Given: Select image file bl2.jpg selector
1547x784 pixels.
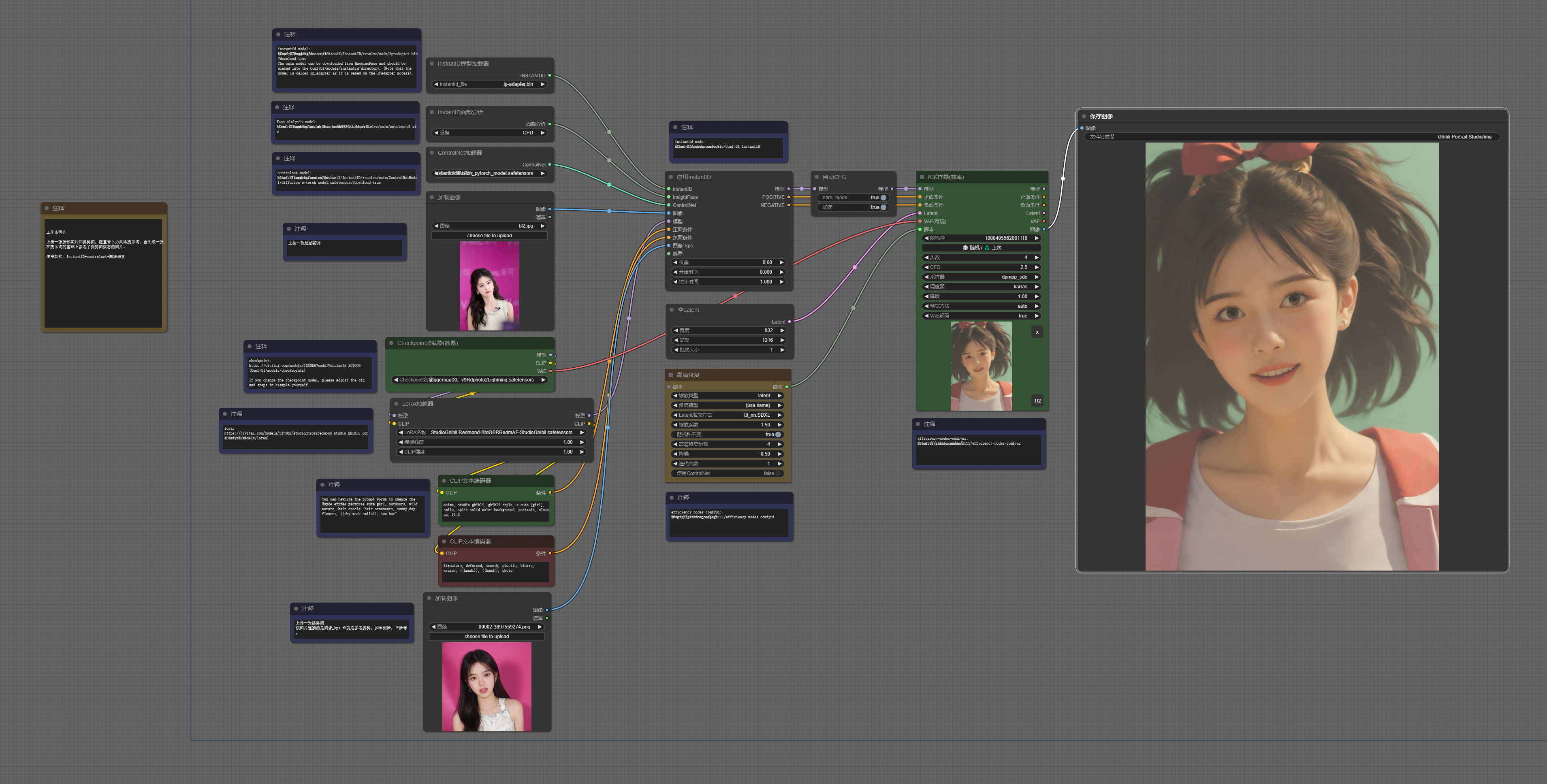Looking at the screenshot, I should [489, 226].
